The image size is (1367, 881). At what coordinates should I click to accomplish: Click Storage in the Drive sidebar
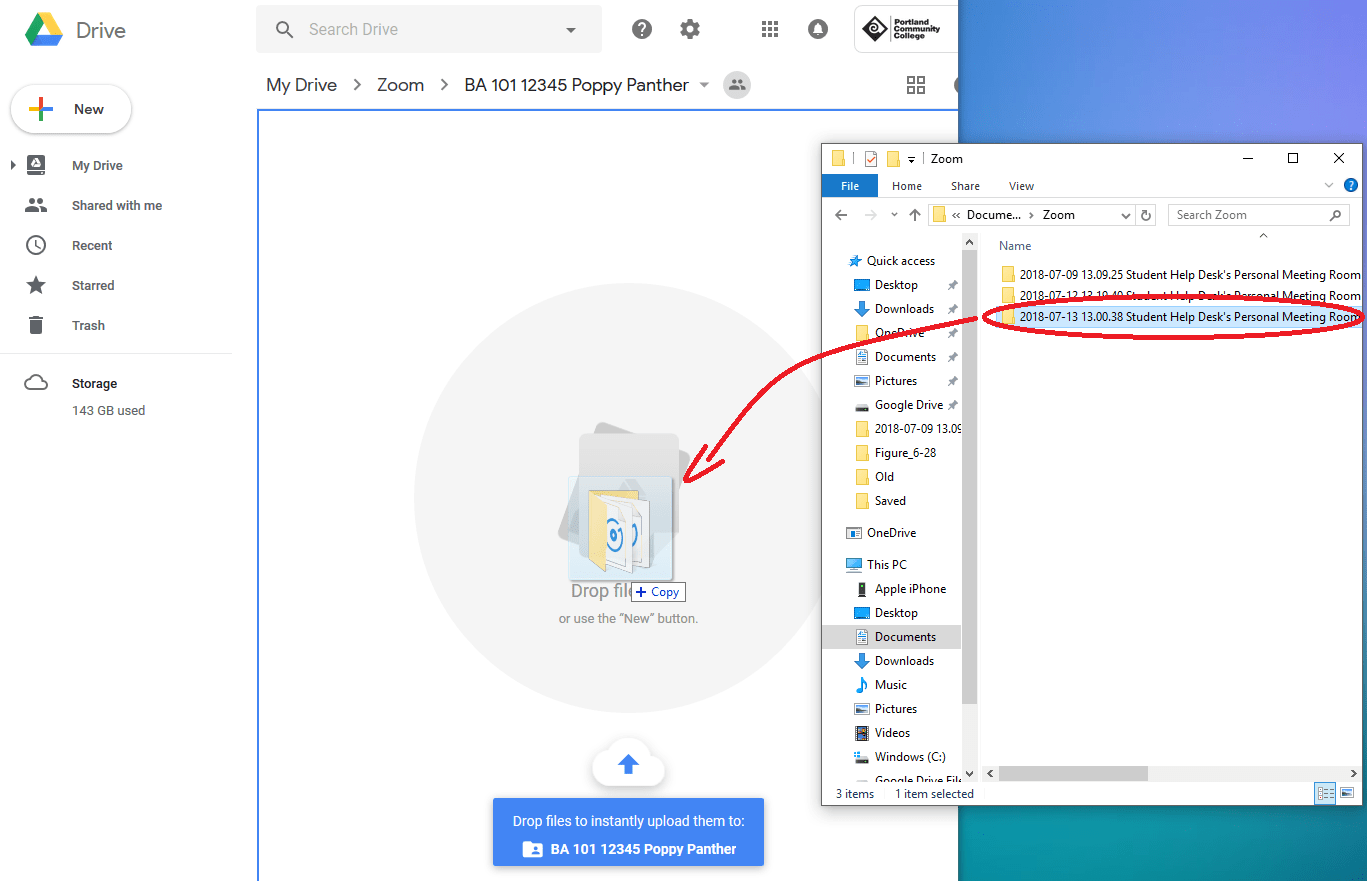click(x=94, y=383)
